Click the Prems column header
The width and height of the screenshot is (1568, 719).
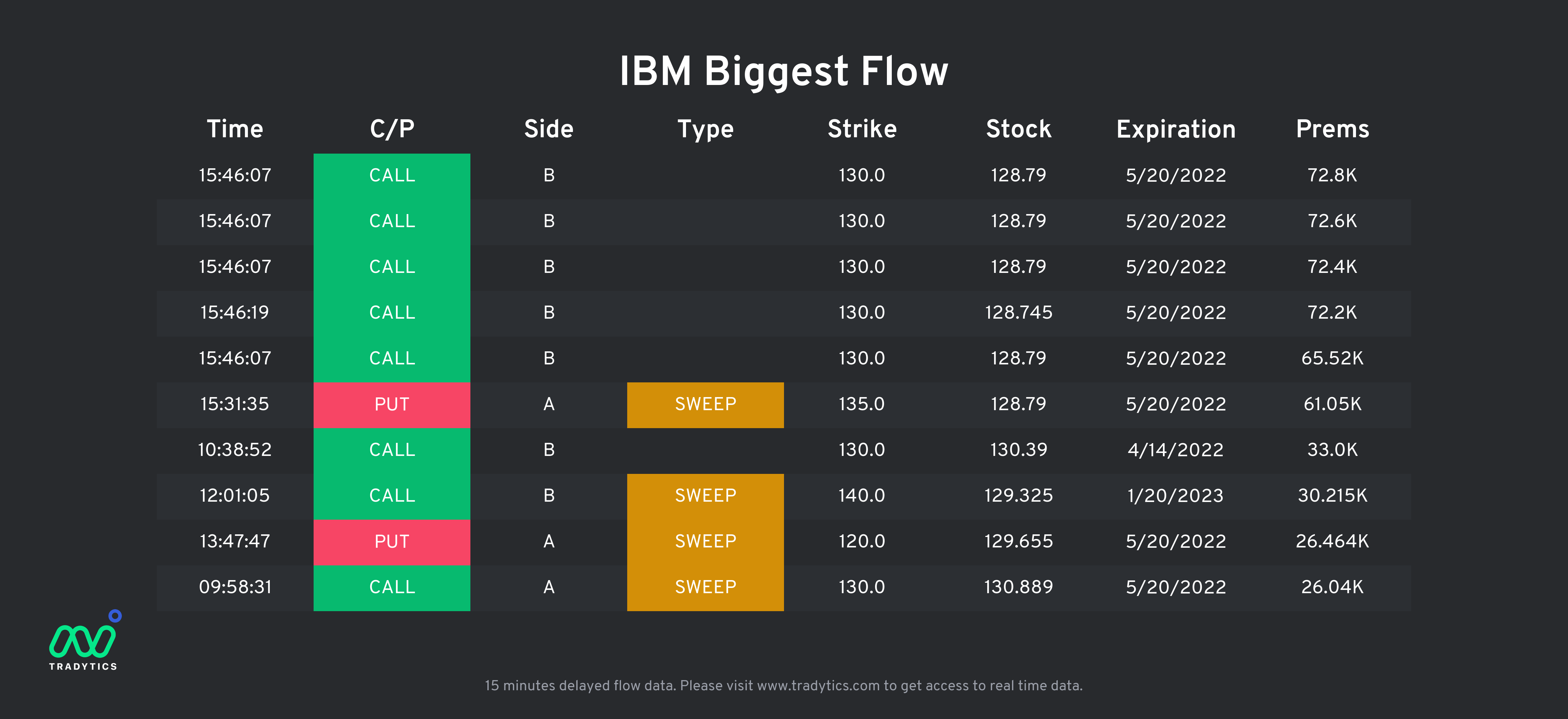tap(1332, 129)
